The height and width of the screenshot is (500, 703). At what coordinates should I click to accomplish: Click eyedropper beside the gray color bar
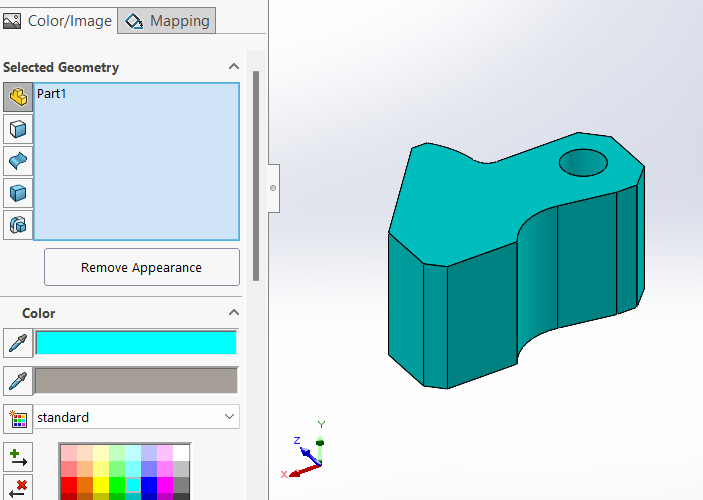pyautogui.click(x=17, y=381)
